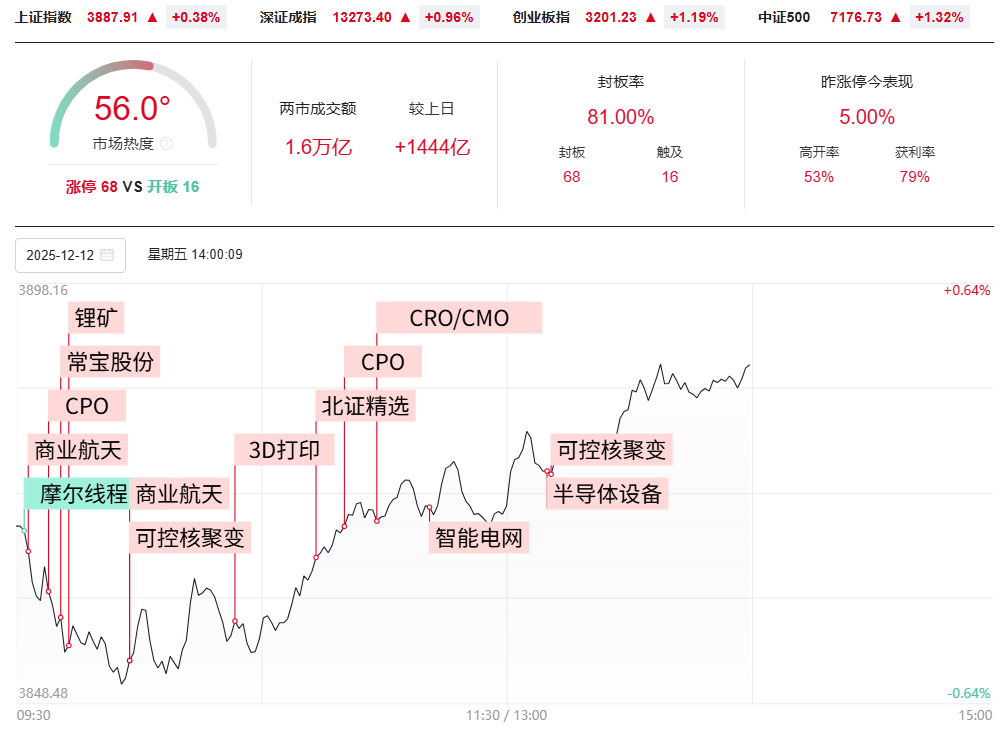Open the 上证指数 index name

coord(44,17)
